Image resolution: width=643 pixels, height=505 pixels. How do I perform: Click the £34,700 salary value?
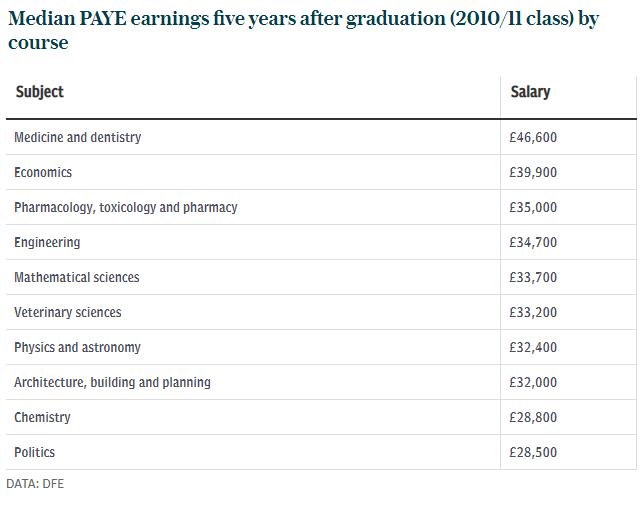pos(533,242)
